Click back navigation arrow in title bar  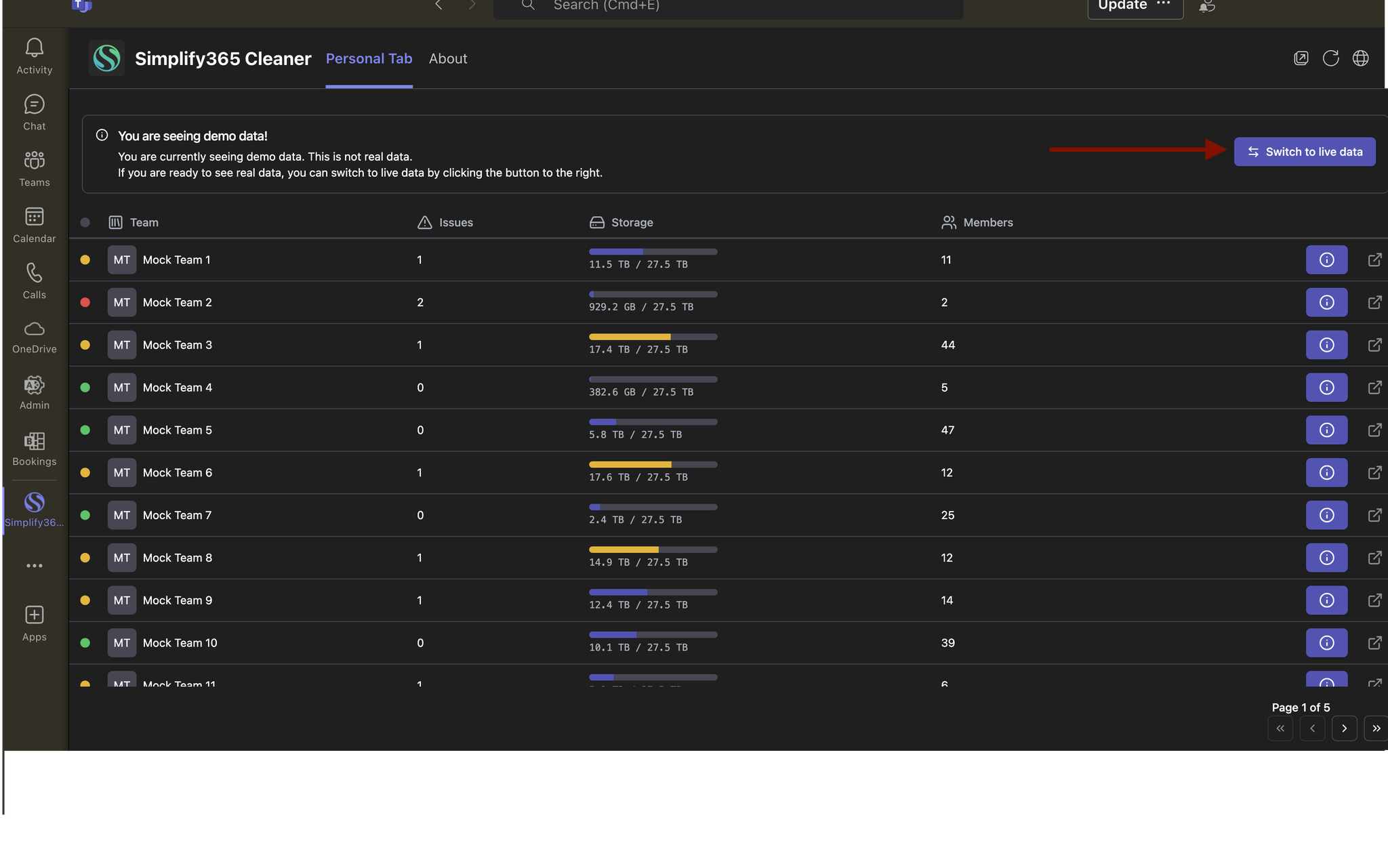pyautogui.click(x=438, y=5)
